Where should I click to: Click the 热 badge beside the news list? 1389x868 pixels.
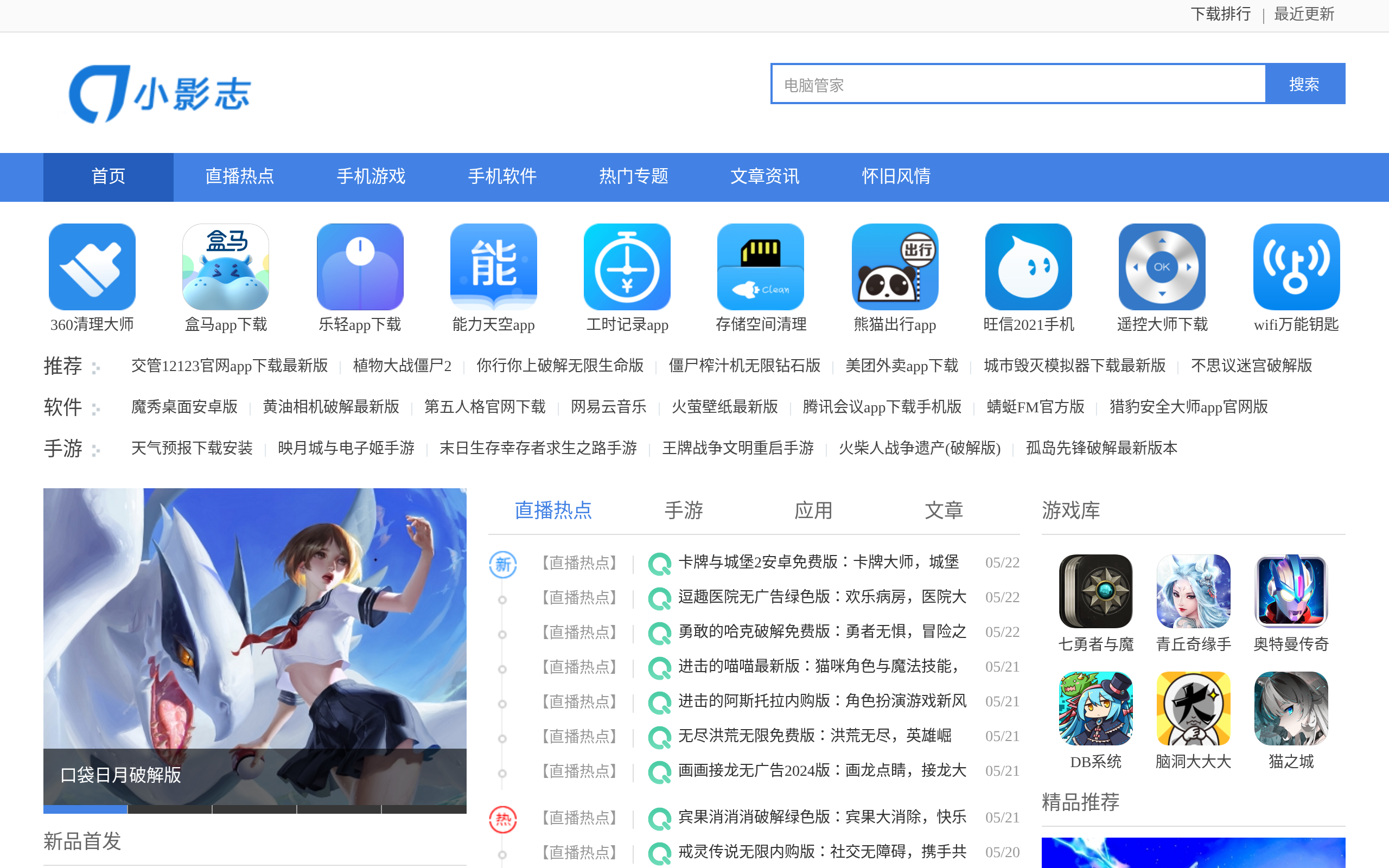[503, 819]
